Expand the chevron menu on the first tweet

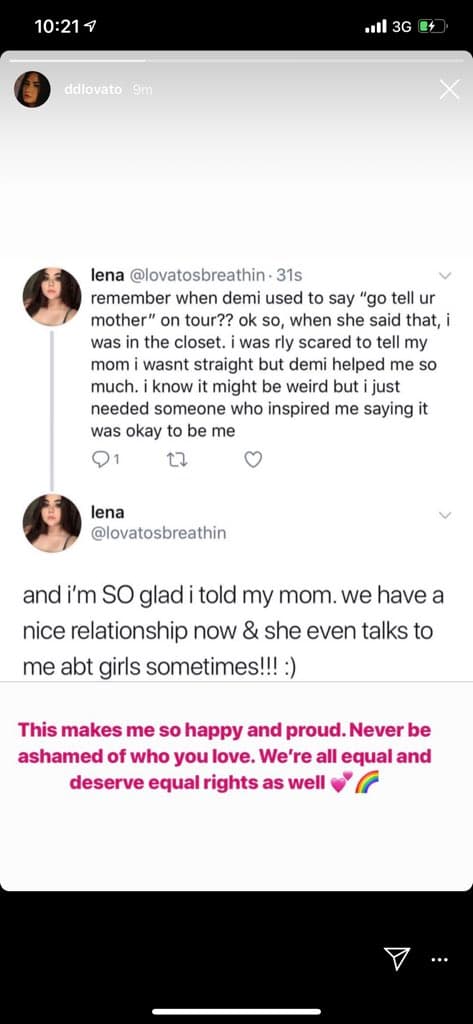point(445,275)
